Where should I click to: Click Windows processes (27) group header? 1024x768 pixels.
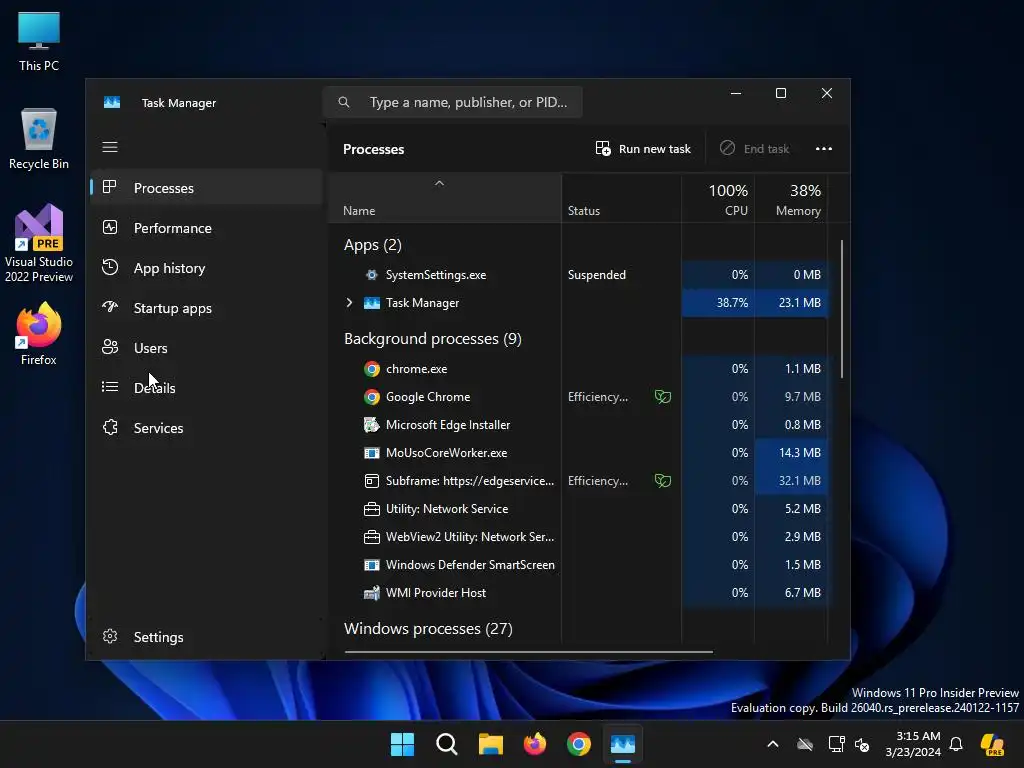click(428, 629)
